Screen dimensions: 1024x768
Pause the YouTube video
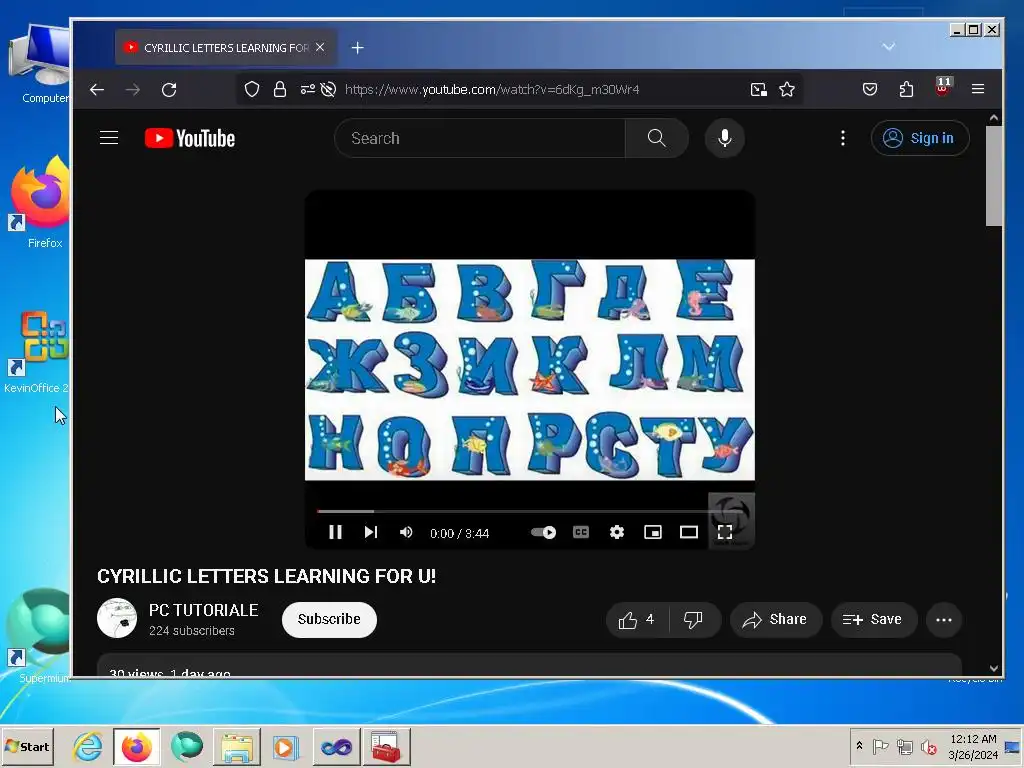tap(335, 532)
